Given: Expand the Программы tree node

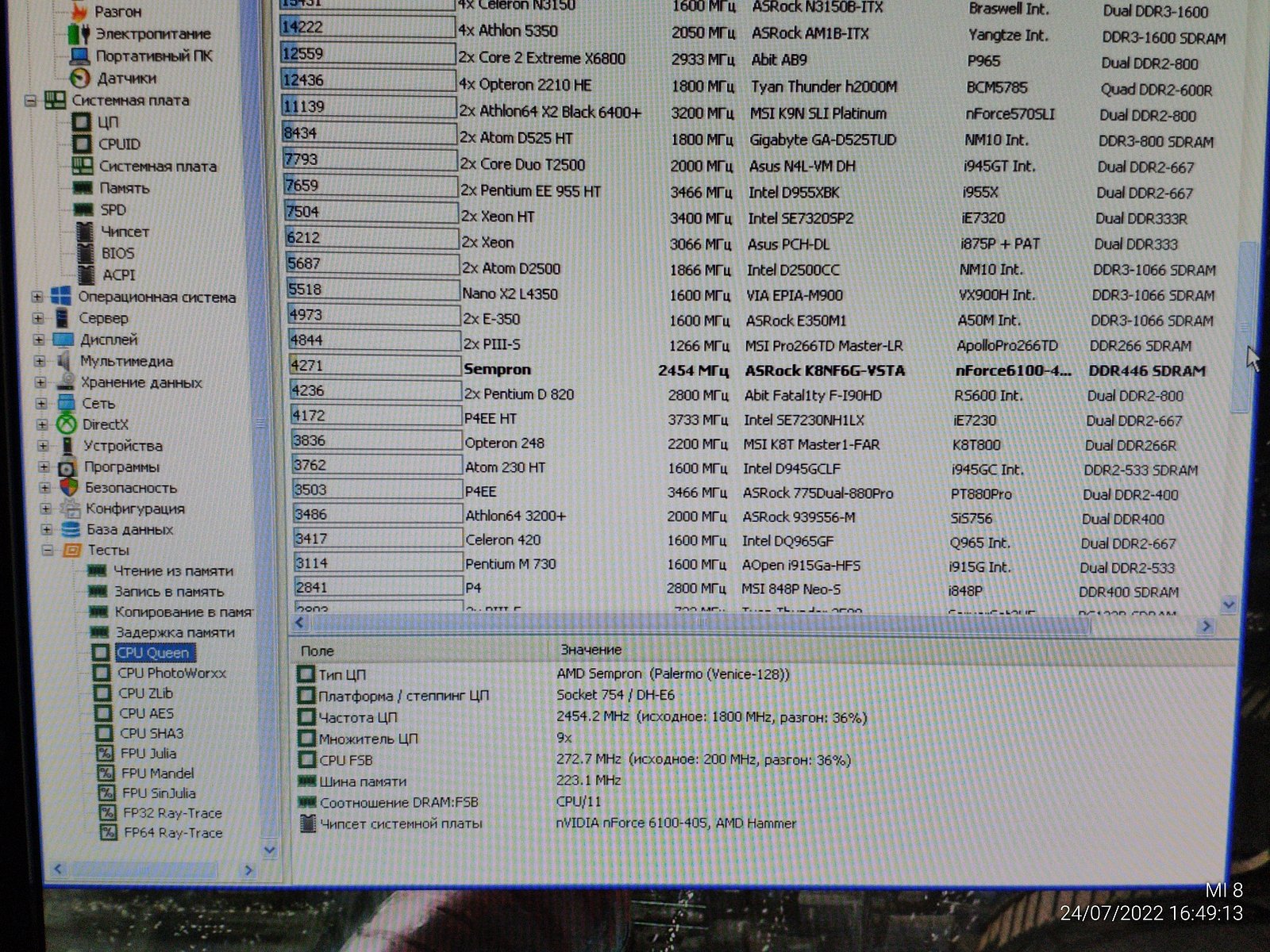Looking at the screenshot, I should point(44,467).
